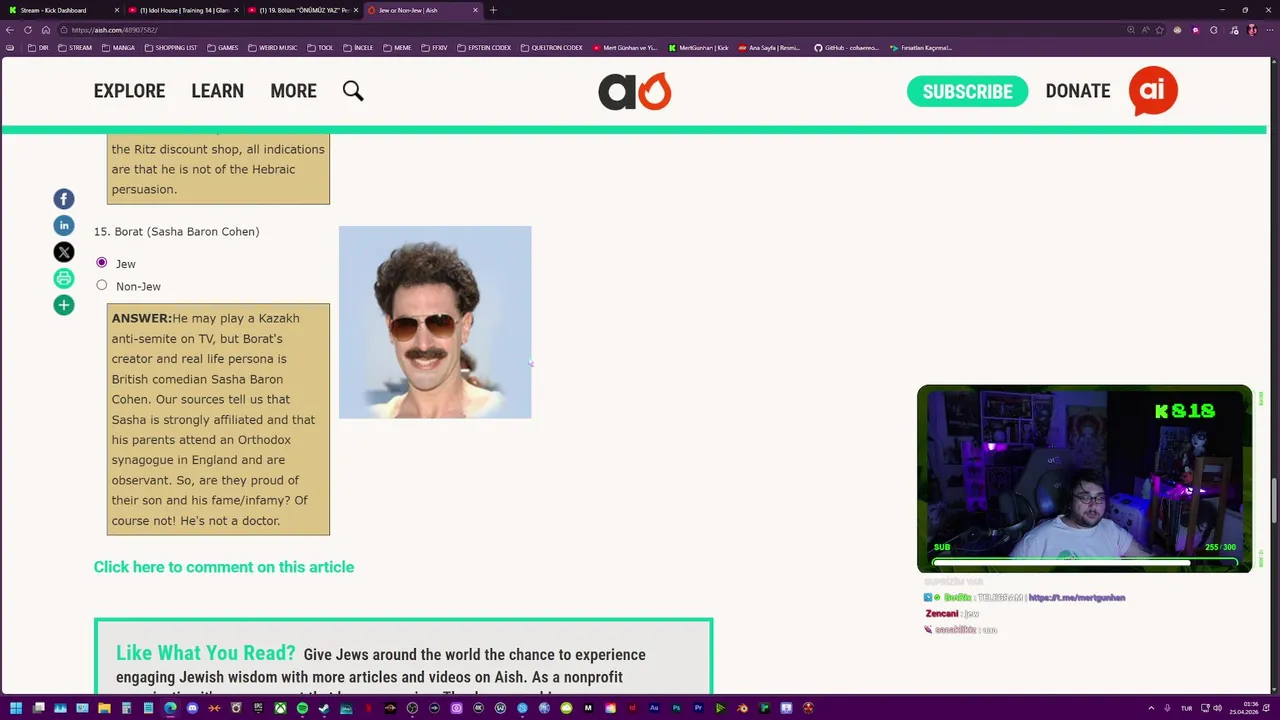Open Spotify from the taskbar
Image resolution: width=1280 pixels, height=720 pixels.
pyautogui.click(x=302, y=708)
